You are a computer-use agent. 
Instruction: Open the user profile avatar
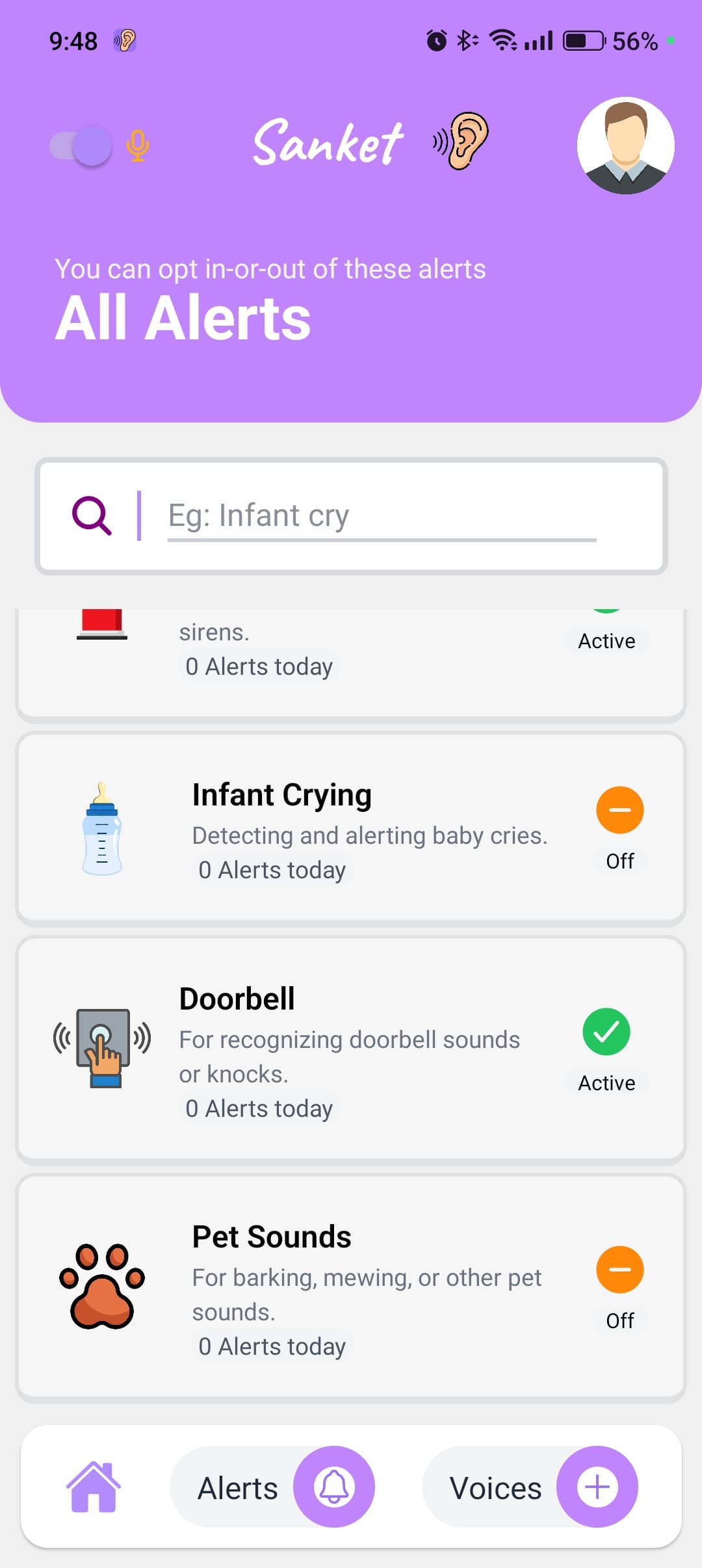(x=625, y=146)
